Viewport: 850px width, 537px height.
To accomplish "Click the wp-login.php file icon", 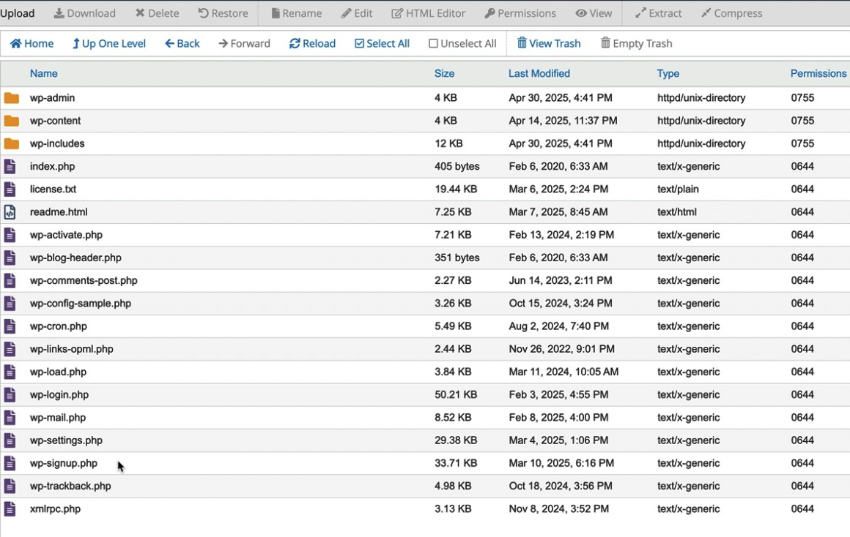I will (10, 394).
